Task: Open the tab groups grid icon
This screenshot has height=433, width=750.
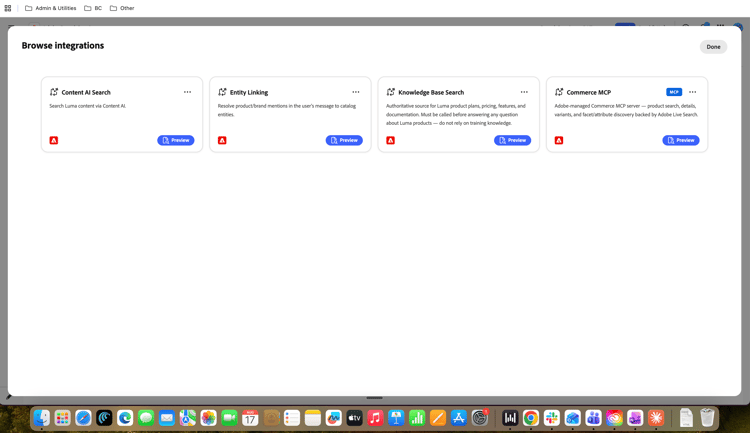Action: (x=8, y=8)
